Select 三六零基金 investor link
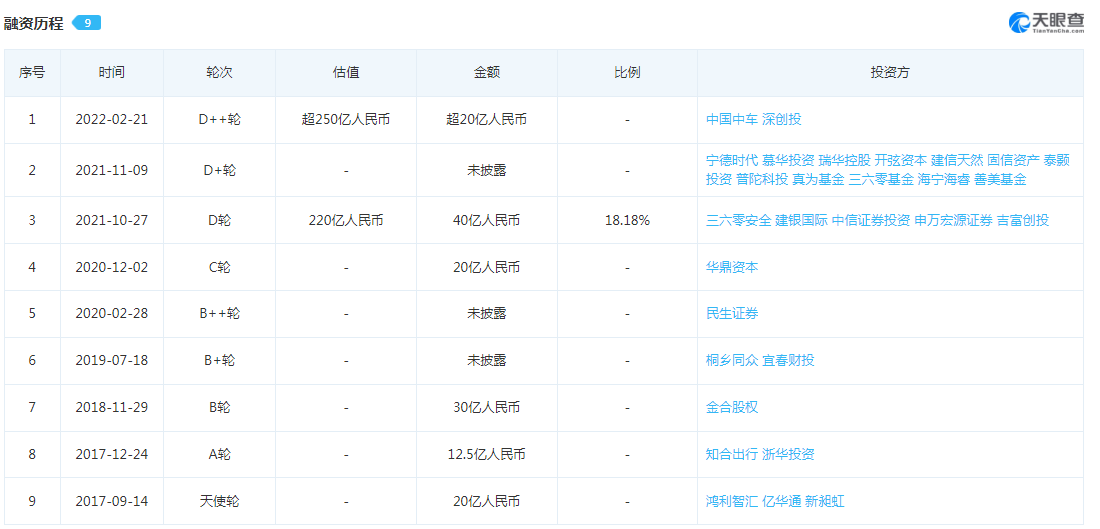The height and width of the screenshot is (529, 1100). click(x=881, y=180)
